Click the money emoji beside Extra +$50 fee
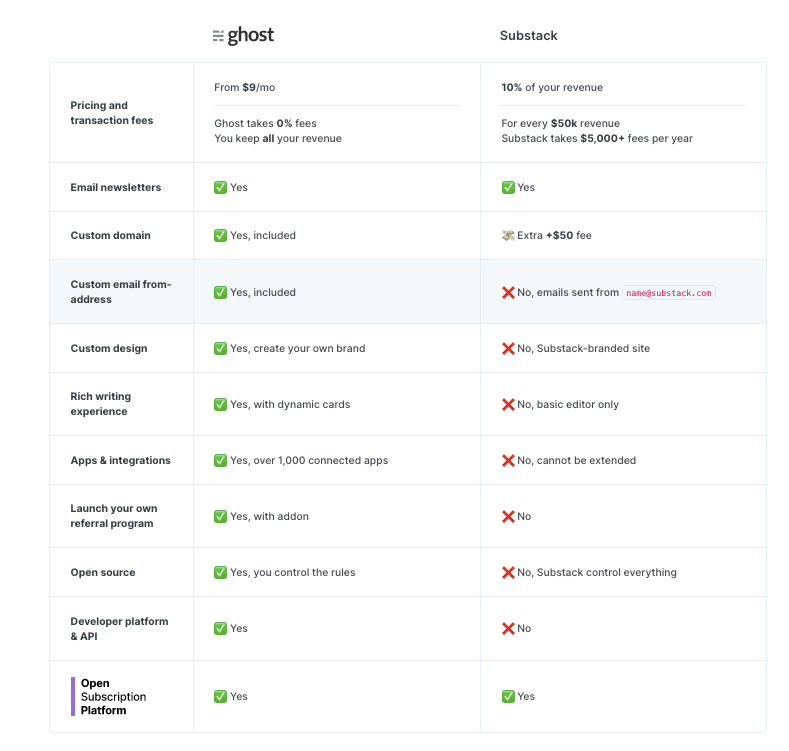This screenshot has height=751, width=789. pyautogui.click(x=508, y=235)
